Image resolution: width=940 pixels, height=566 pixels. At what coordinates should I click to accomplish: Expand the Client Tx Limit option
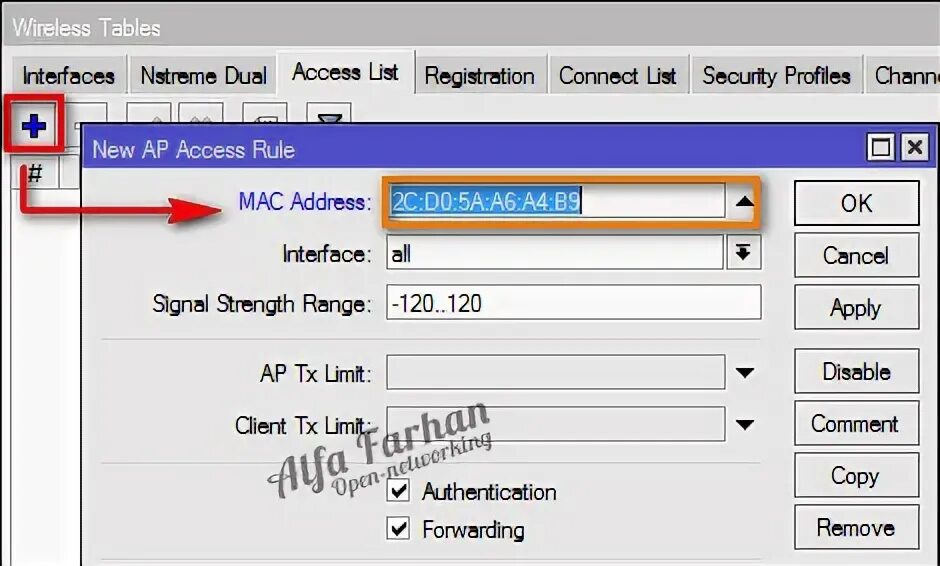point(745,424)
